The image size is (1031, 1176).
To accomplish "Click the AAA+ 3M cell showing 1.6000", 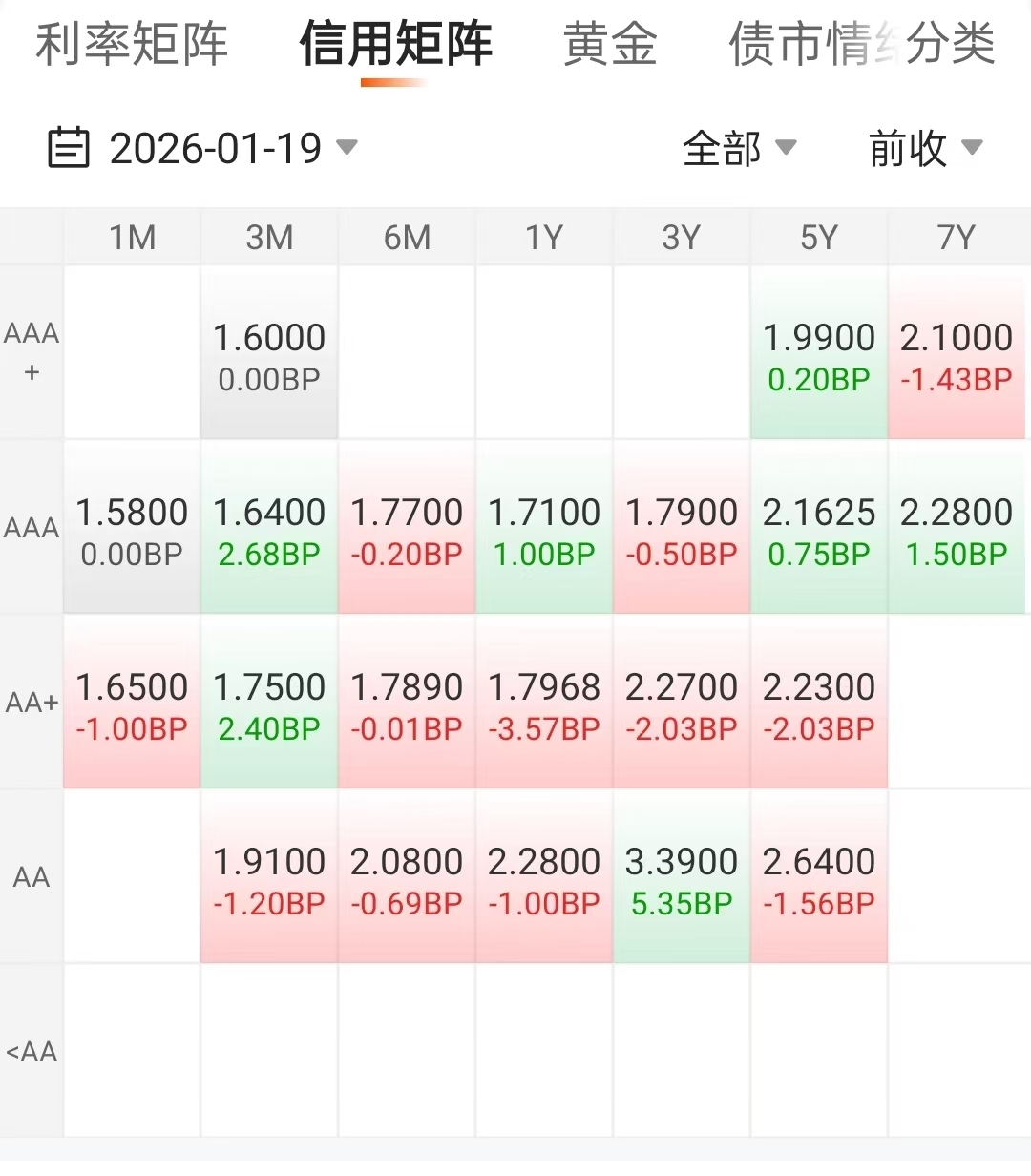I will coord(269,354).
